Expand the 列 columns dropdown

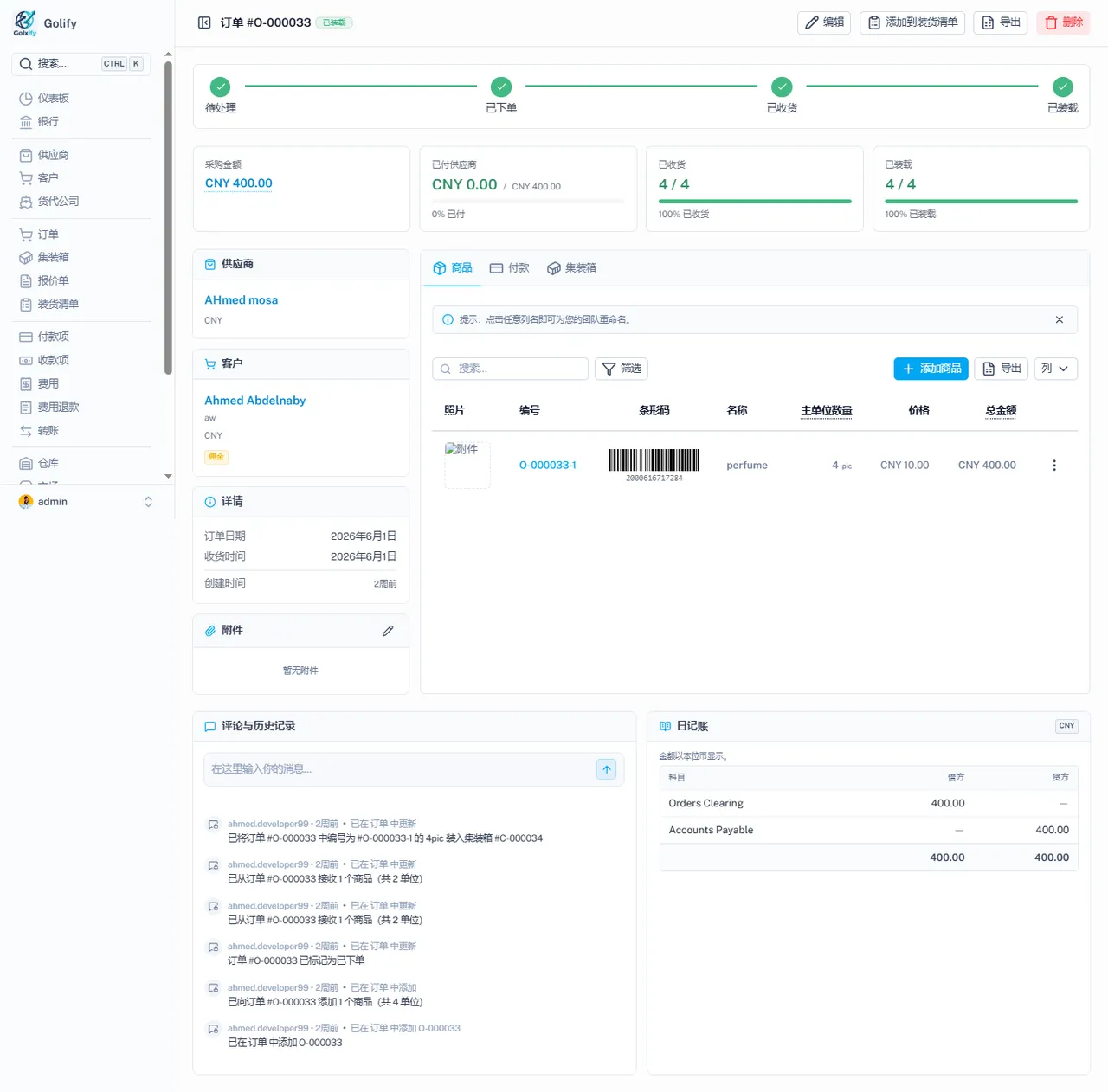pyautogui.click(x=1055, y=369)
